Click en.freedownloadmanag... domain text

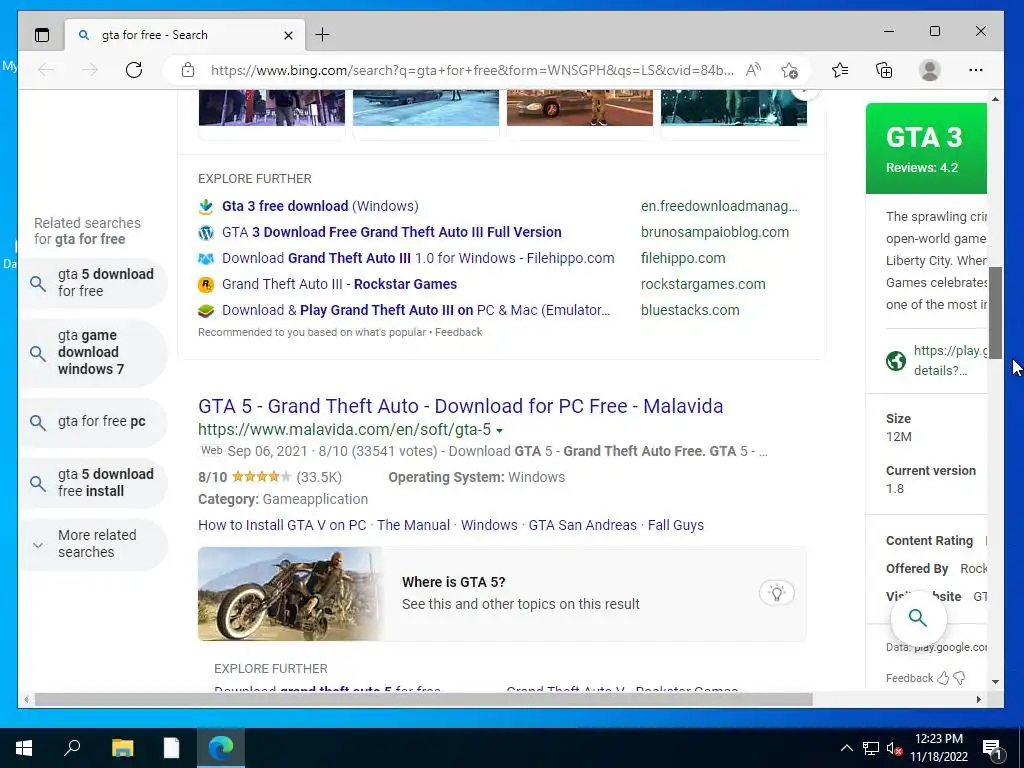(719, 206)
